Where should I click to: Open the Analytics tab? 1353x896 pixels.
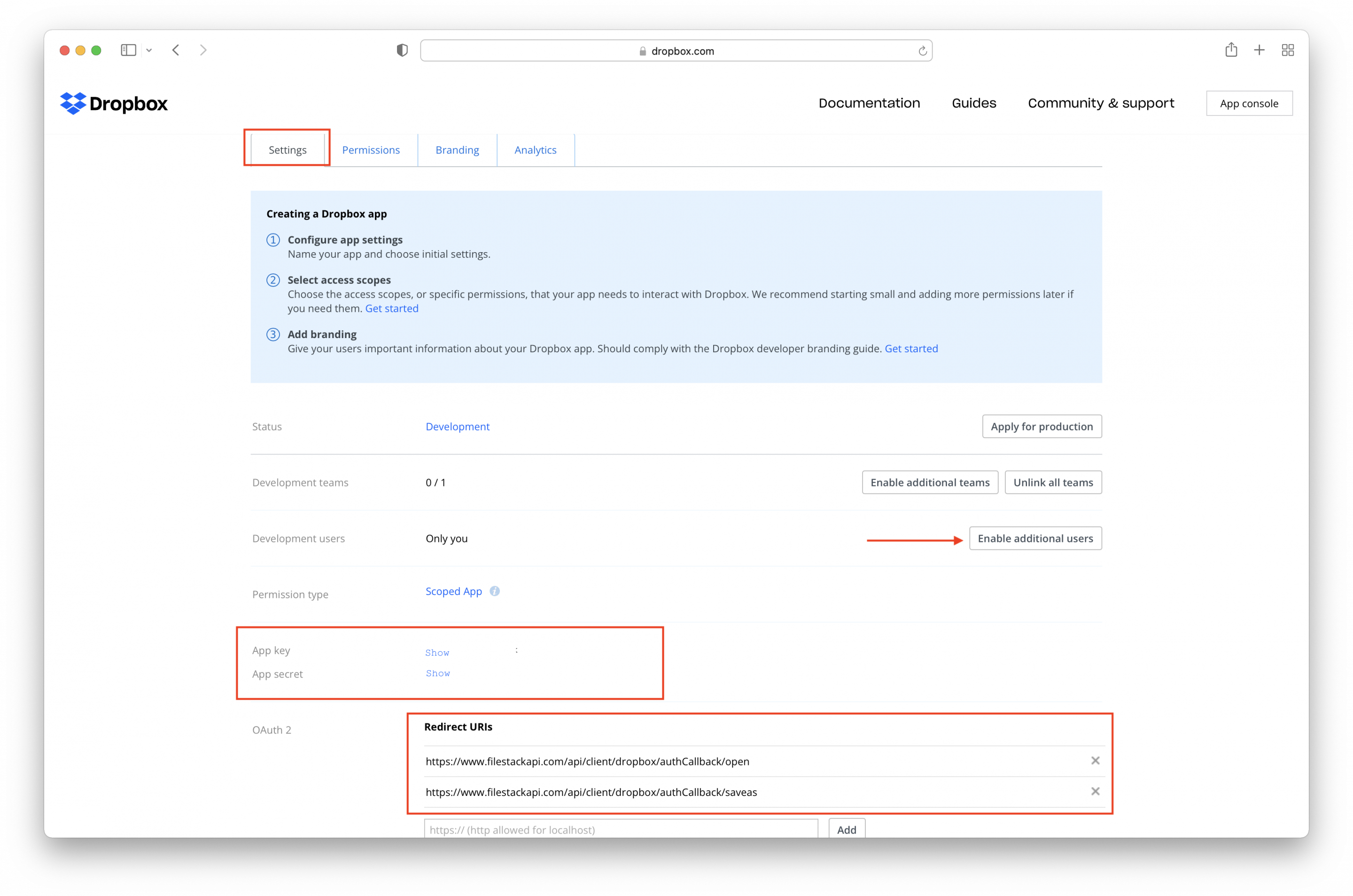point(535,150)
